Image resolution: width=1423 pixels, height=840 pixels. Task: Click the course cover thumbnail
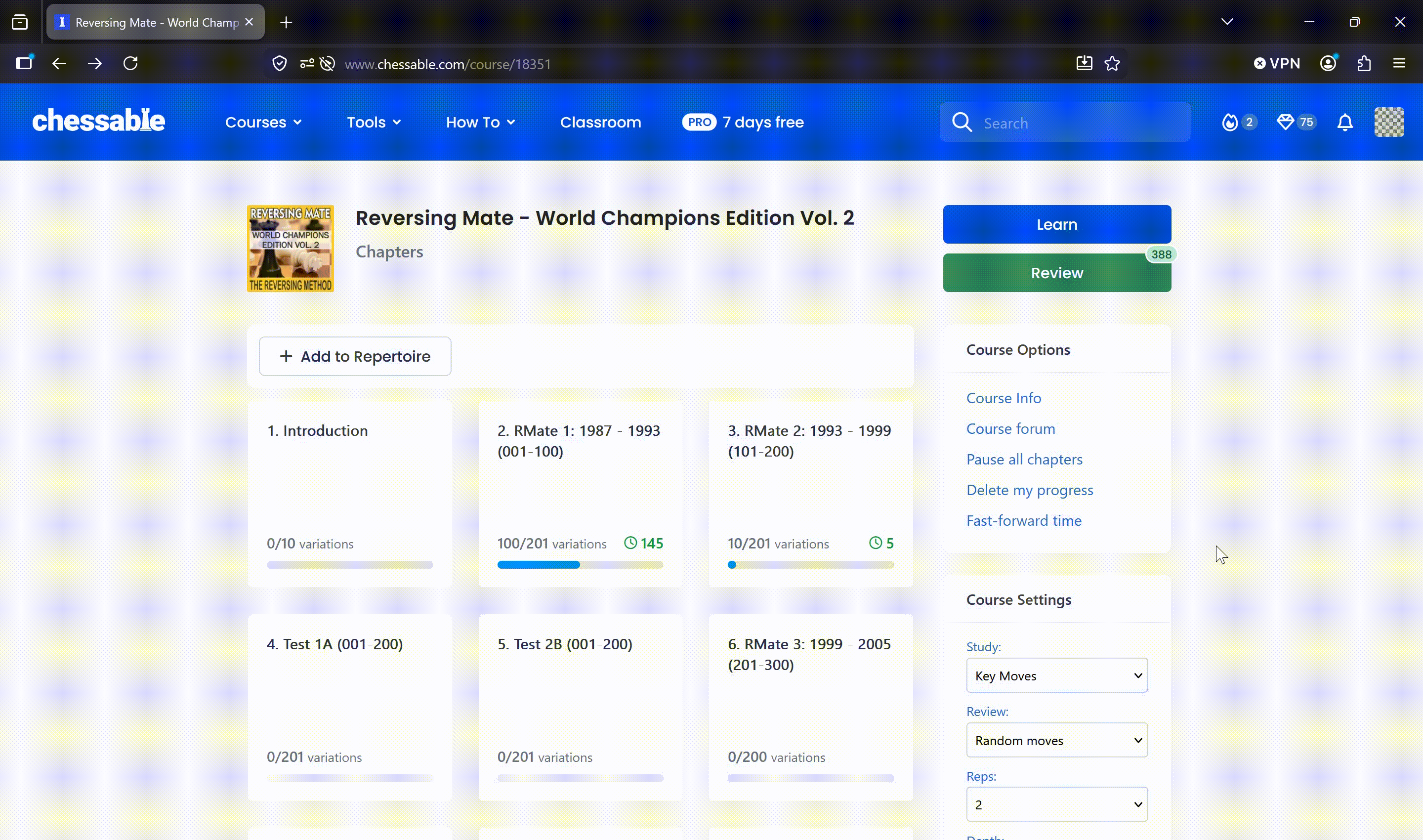coord(291,249)
